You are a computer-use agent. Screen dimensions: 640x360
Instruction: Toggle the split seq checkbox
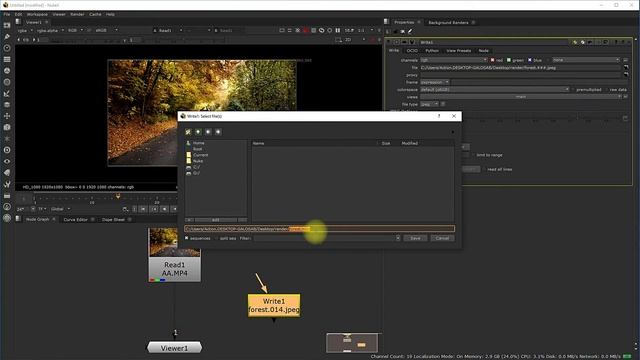(x=216, y=238)
